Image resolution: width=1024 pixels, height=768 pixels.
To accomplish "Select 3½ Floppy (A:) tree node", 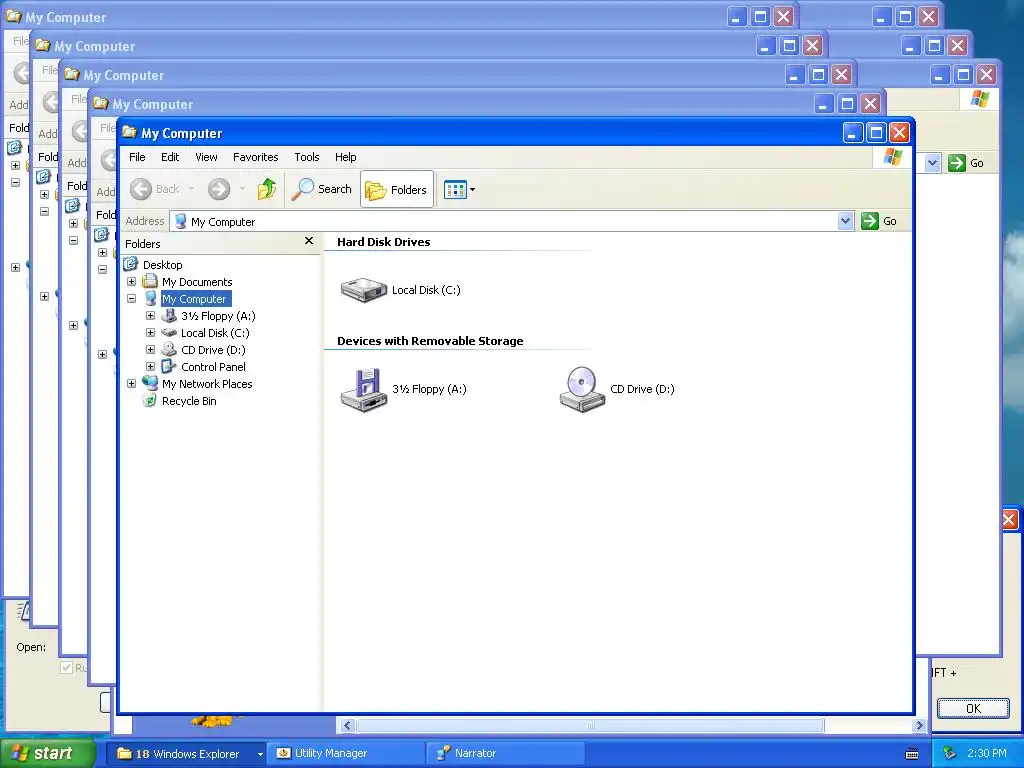I will coord(218,315).
